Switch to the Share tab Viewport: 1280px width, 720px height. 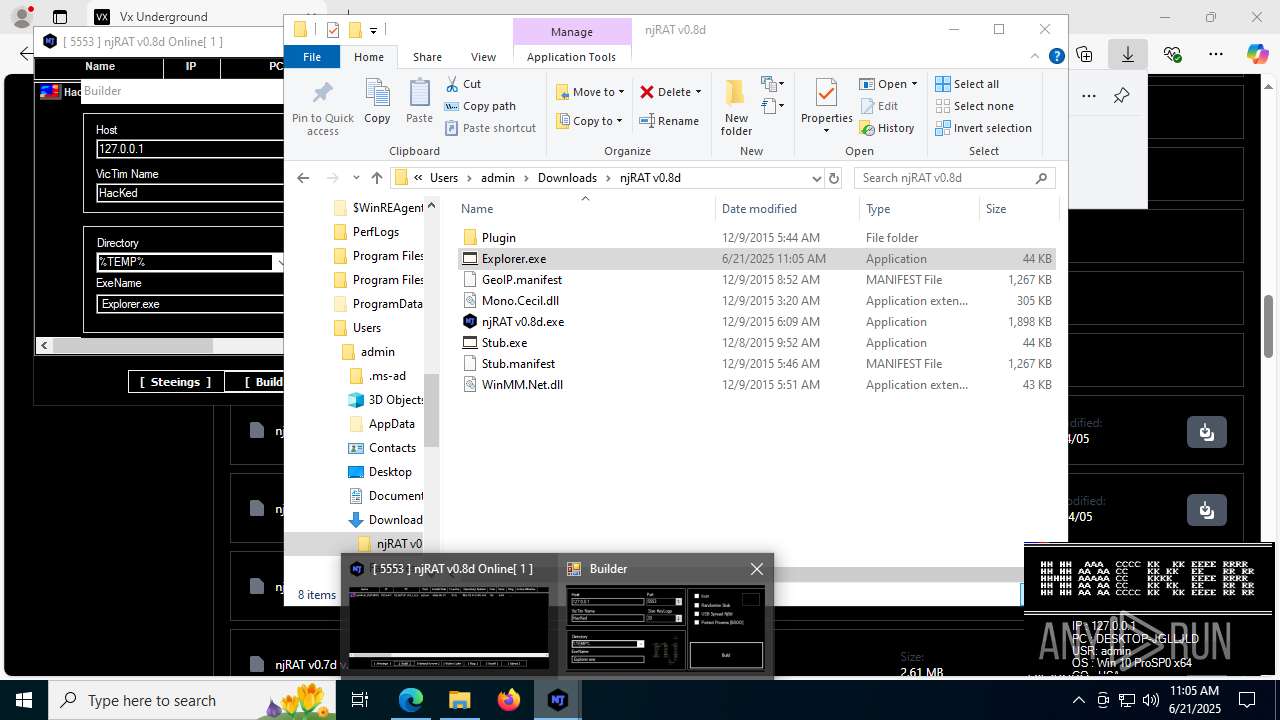[x=427, y=57]
